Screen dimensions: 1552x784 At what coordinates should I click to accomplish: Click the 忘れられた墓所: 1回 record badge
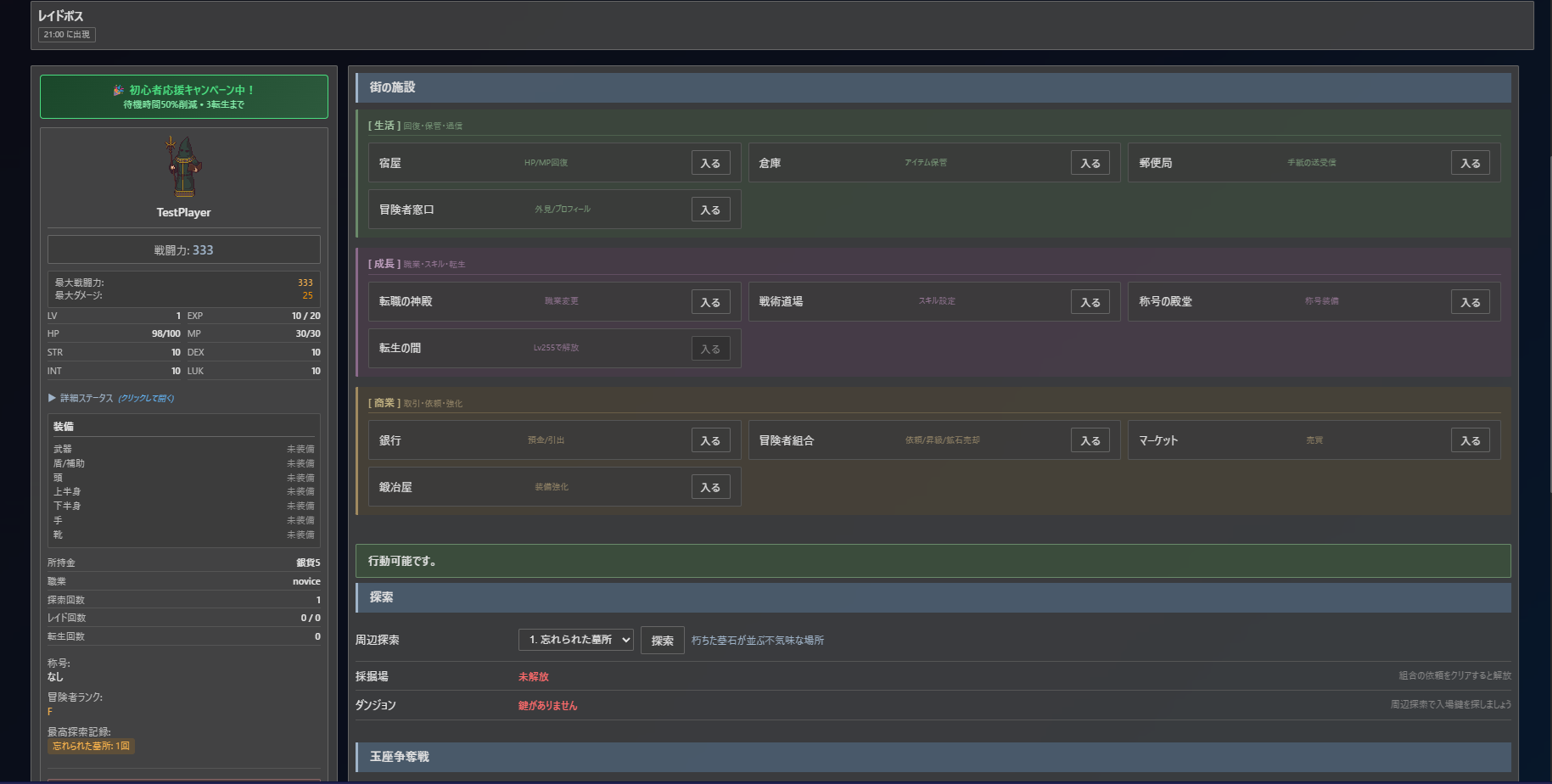(91, 746)
